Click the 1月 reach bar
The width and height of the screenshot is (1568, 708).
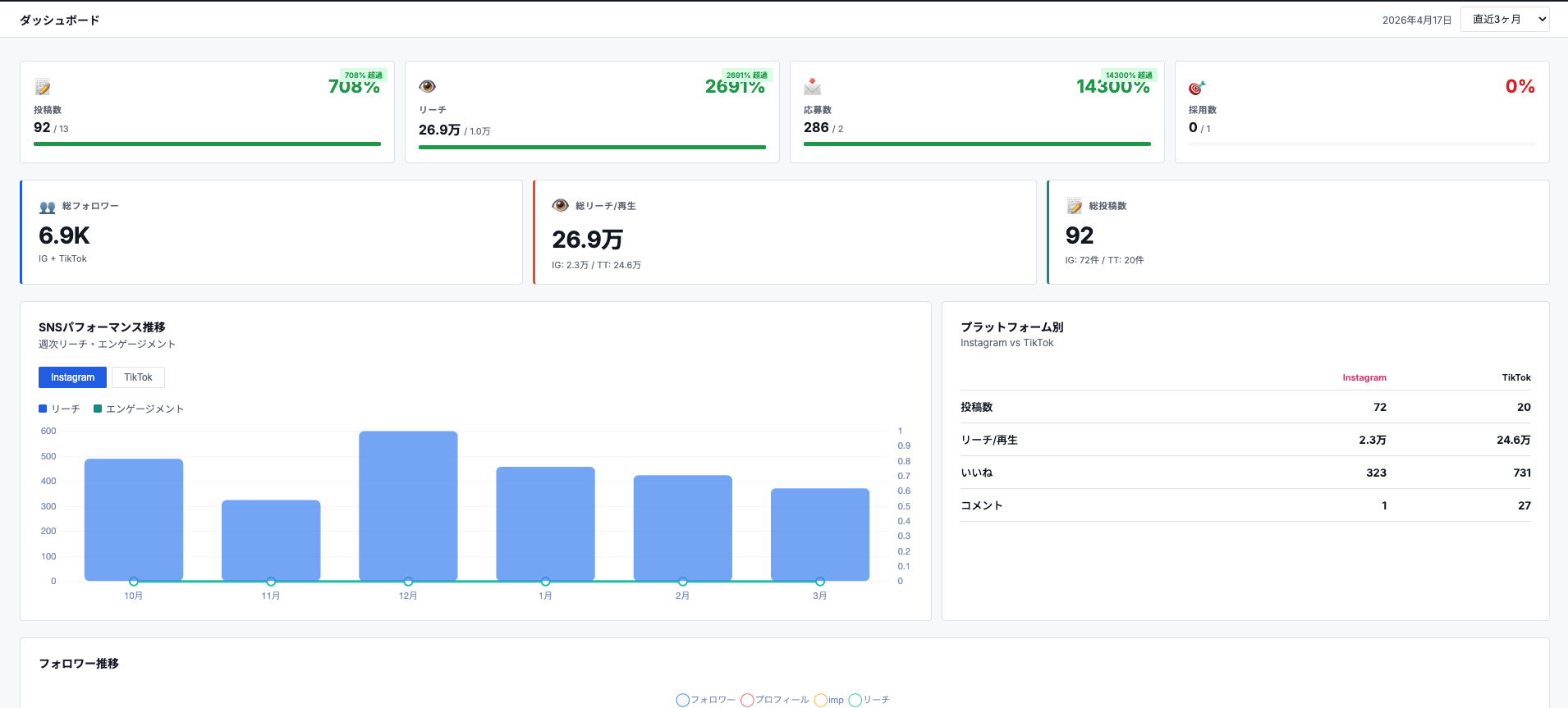[x=545, y=523]
